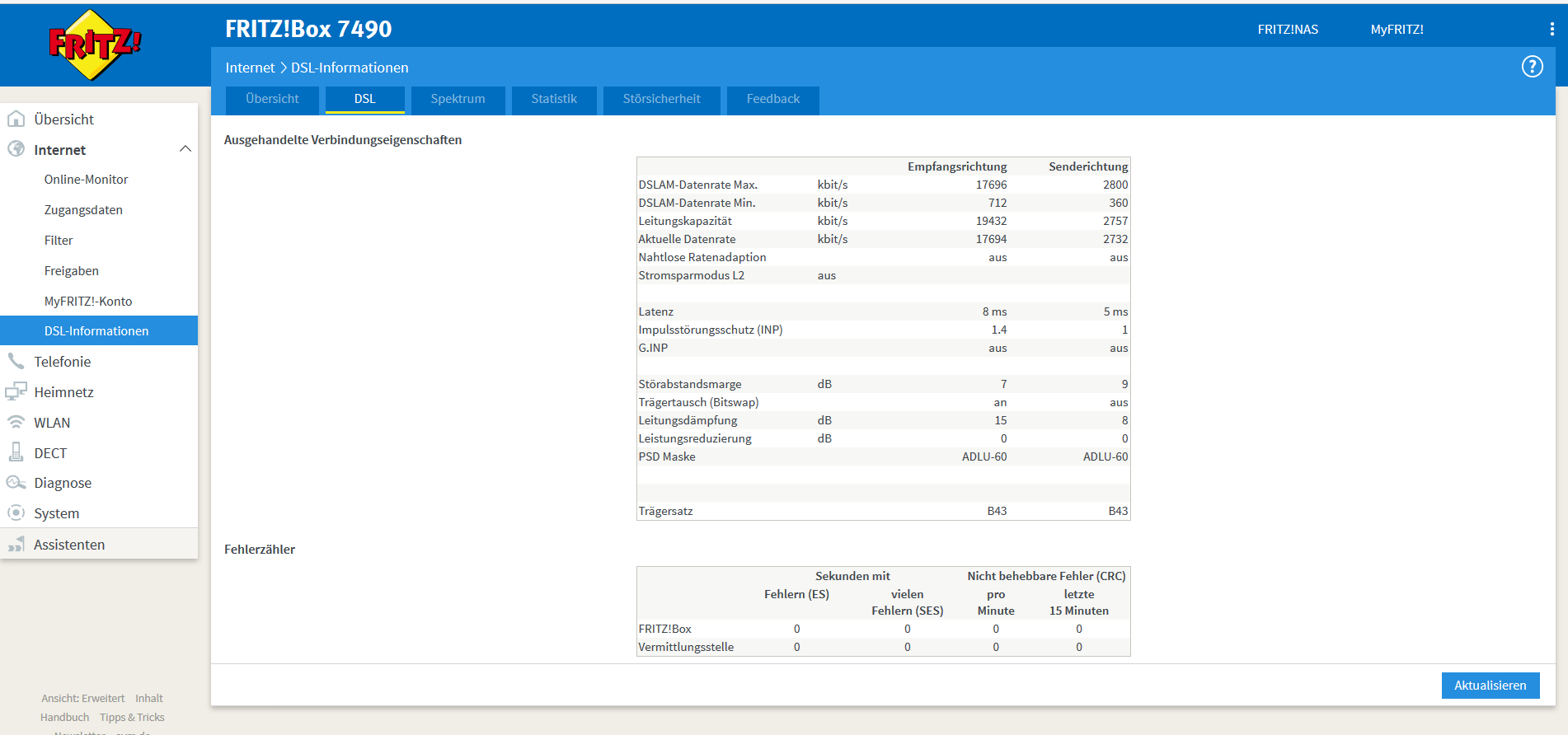Screen dimensions: 1568x735
Task: Switch to the Spektrum tab
Action: point(458,100)
